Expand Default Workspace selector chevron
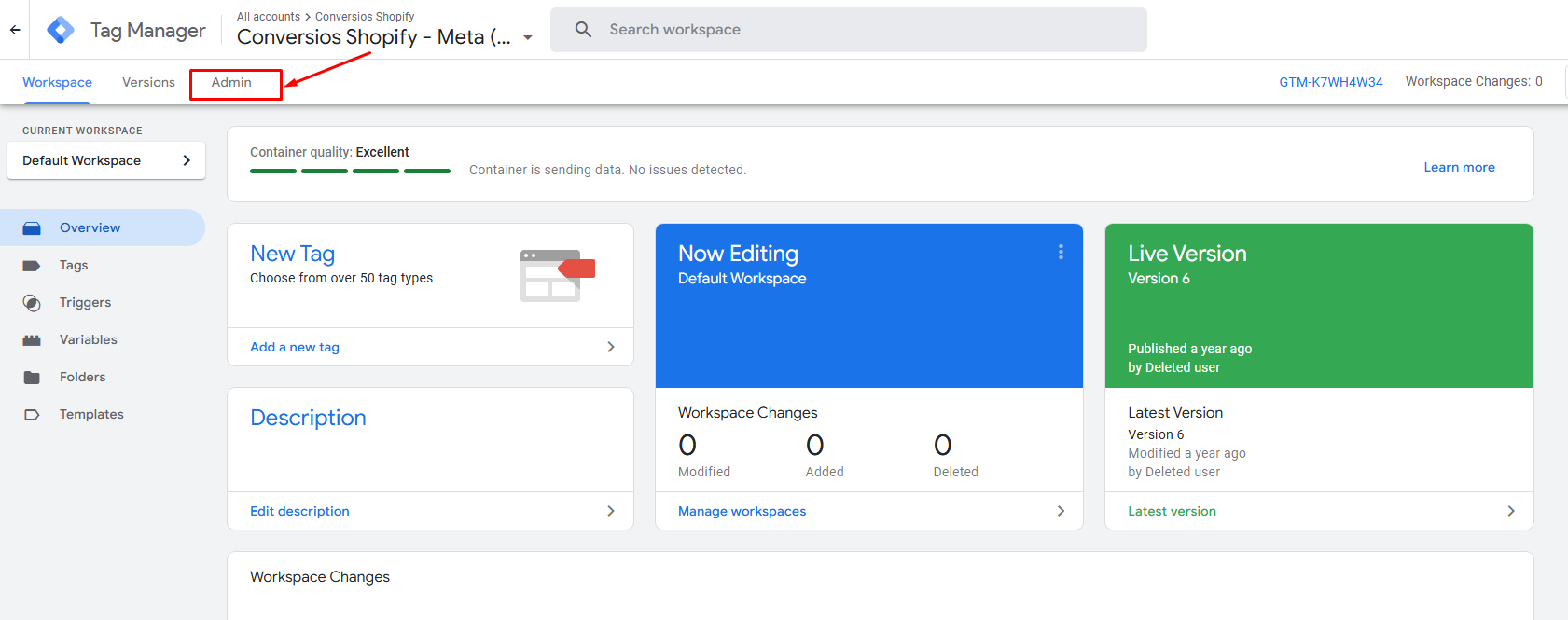1568x620 pixels. (x=187, y=160)
